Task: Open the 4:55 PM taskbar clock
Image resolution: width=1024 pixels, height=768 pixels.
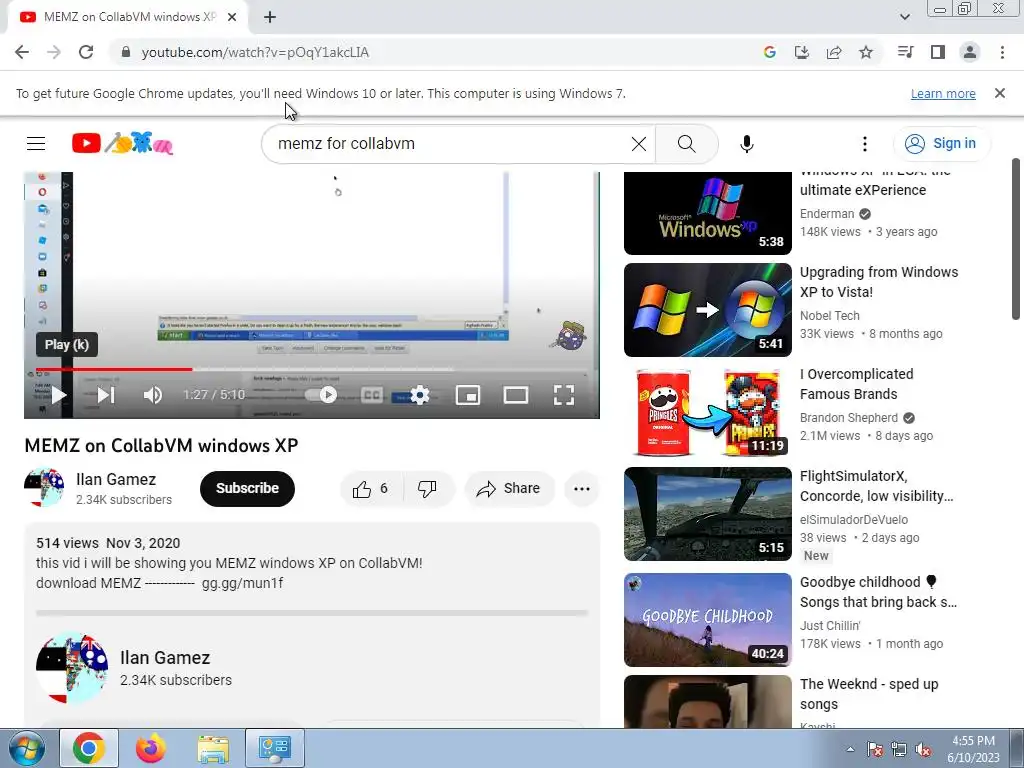Action: pos(973,749)
